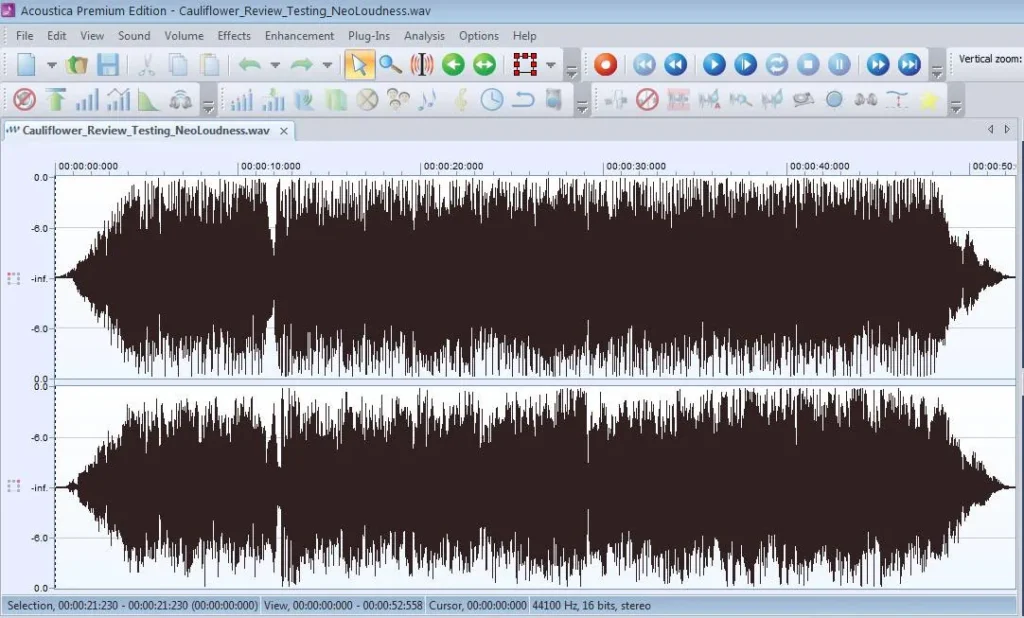Click the red dotted selection rectangle icon
The width and height of the screenshot is (1024, 618).
(x=525, y=65)
